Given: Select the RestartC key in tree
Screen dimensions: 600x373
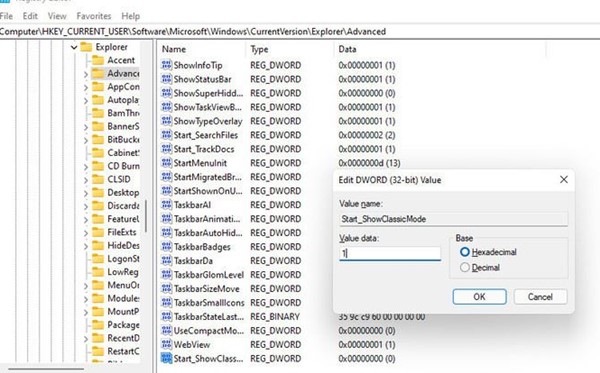Looking at the screenshot, I should [x=123, y=351].
